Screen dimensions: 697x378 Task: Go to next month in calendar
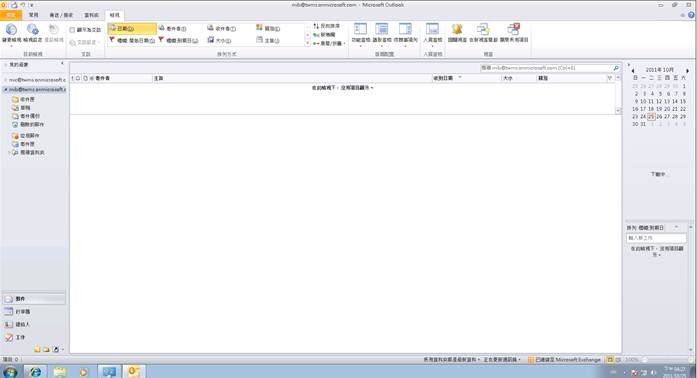point(687,70)
